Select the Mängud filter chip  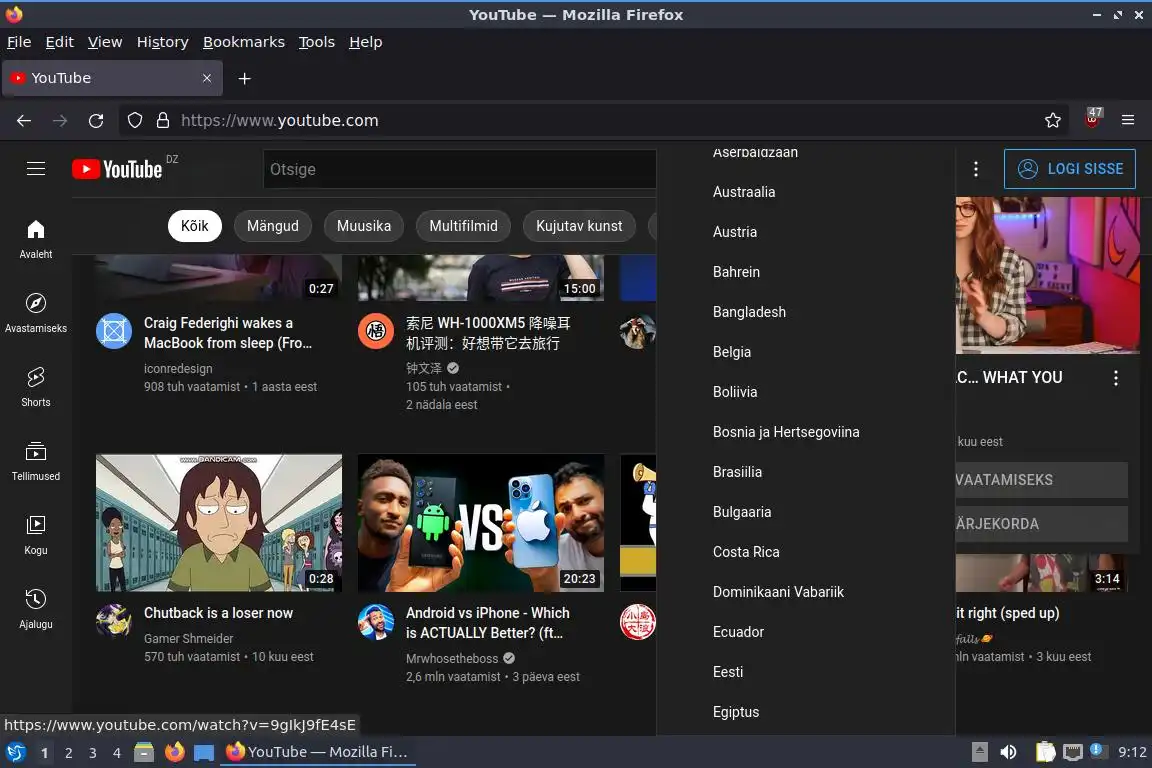point(273,226)
